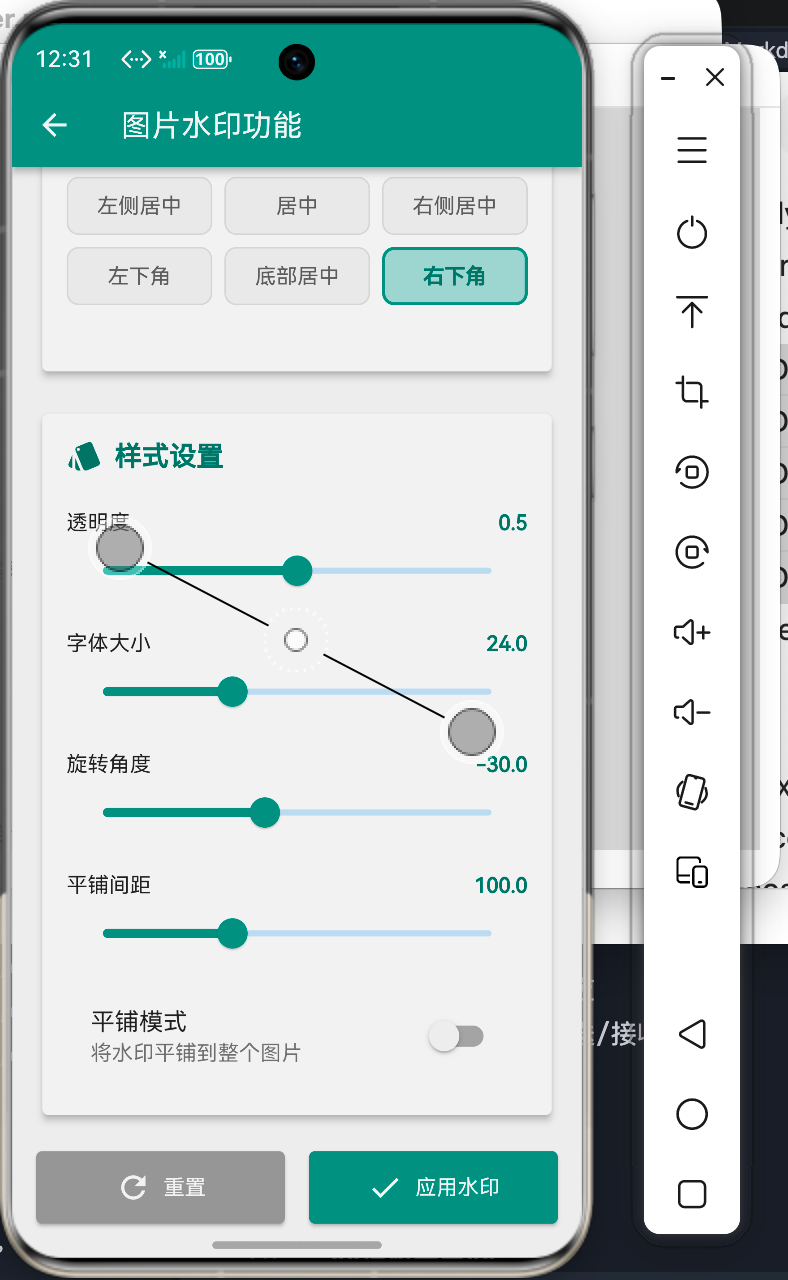Click the pin-to-top arrow icon
The height and width of the screenshot is (1280, 788).
[x=692, y=313]
